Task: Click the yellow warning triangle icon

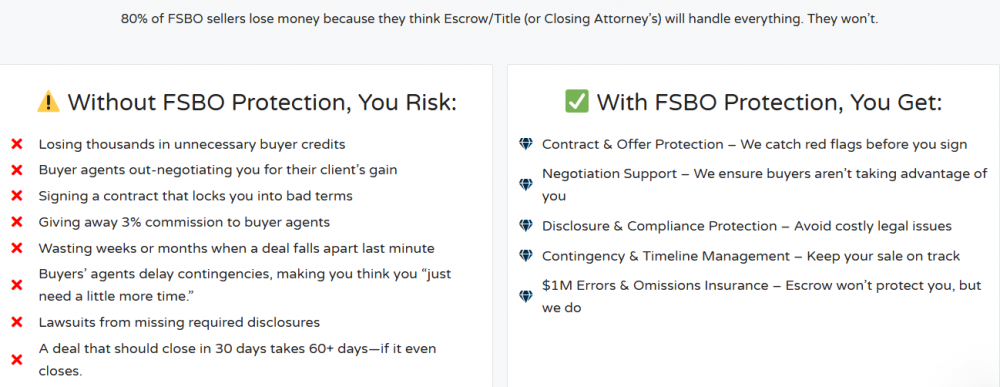Action: [48, 101]
